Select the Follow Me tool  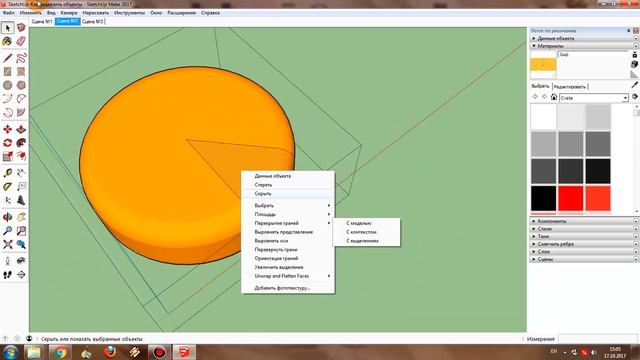click(21, 143)
